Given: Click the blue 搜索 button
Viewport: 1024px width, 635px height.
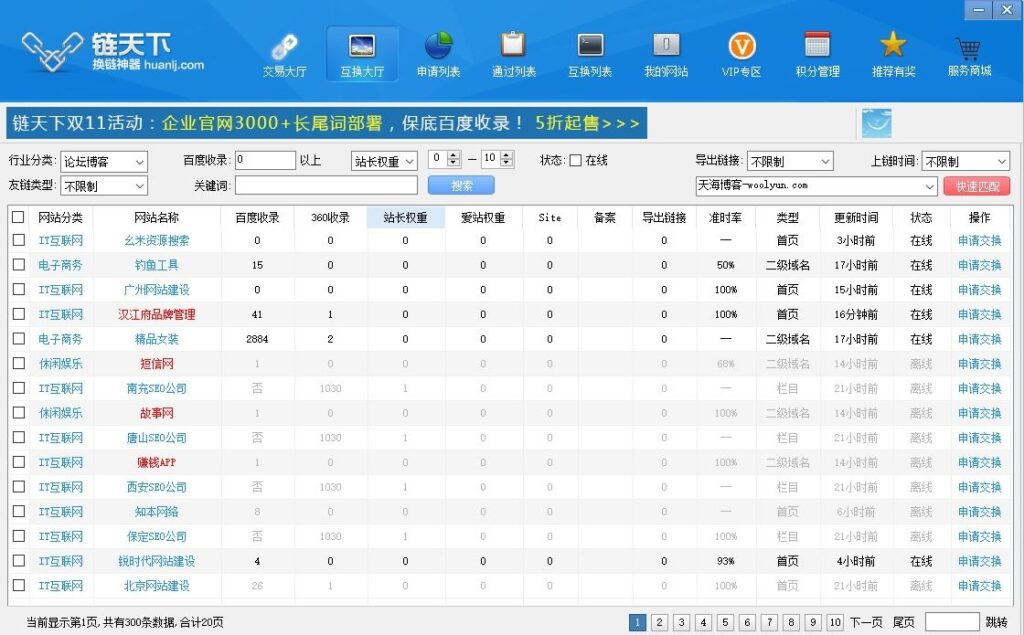Looking at the screenshot, I should (x=461, y=186).
